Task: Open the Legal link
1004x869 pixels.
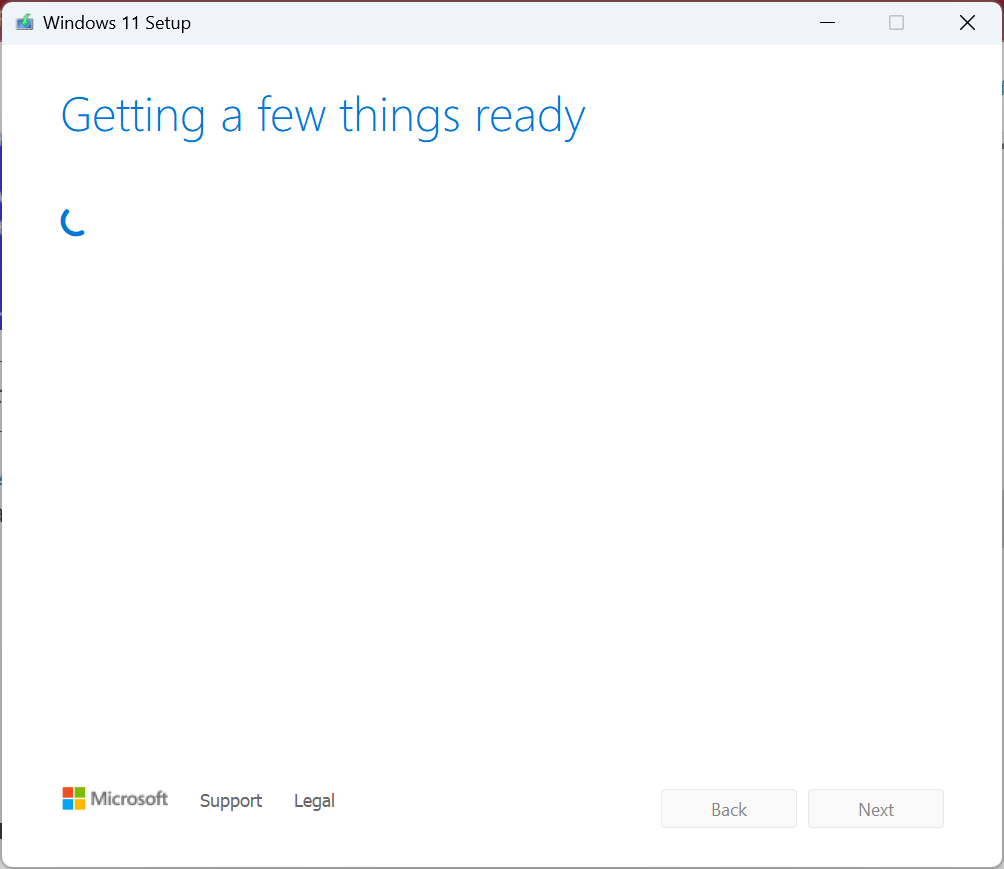Action: pos(314,800)
